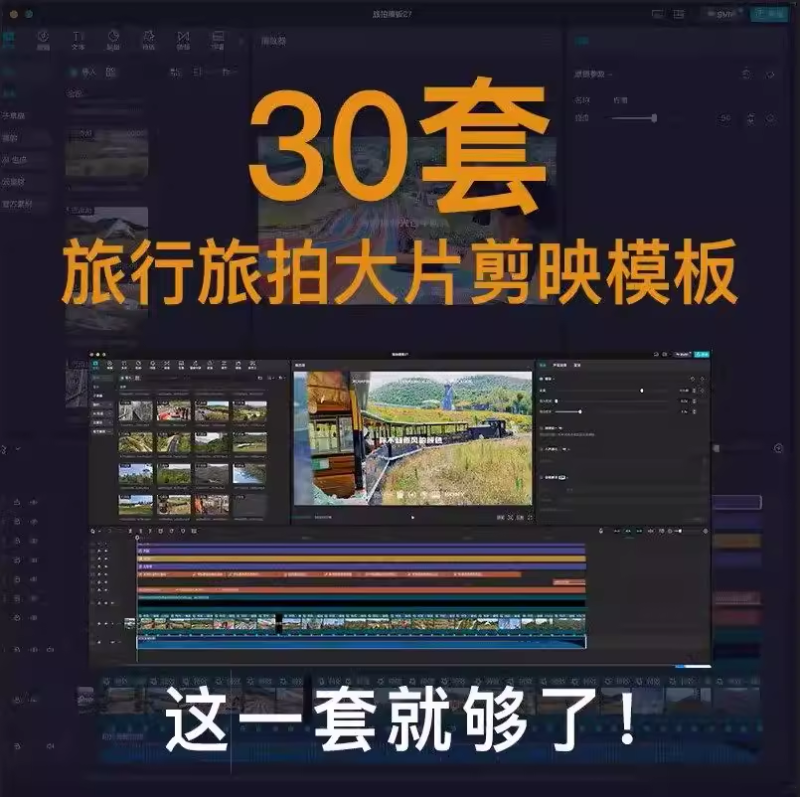Open the 转场 (Transitions) panel
This screenshot has width=800, height=797.
(184, 40)
